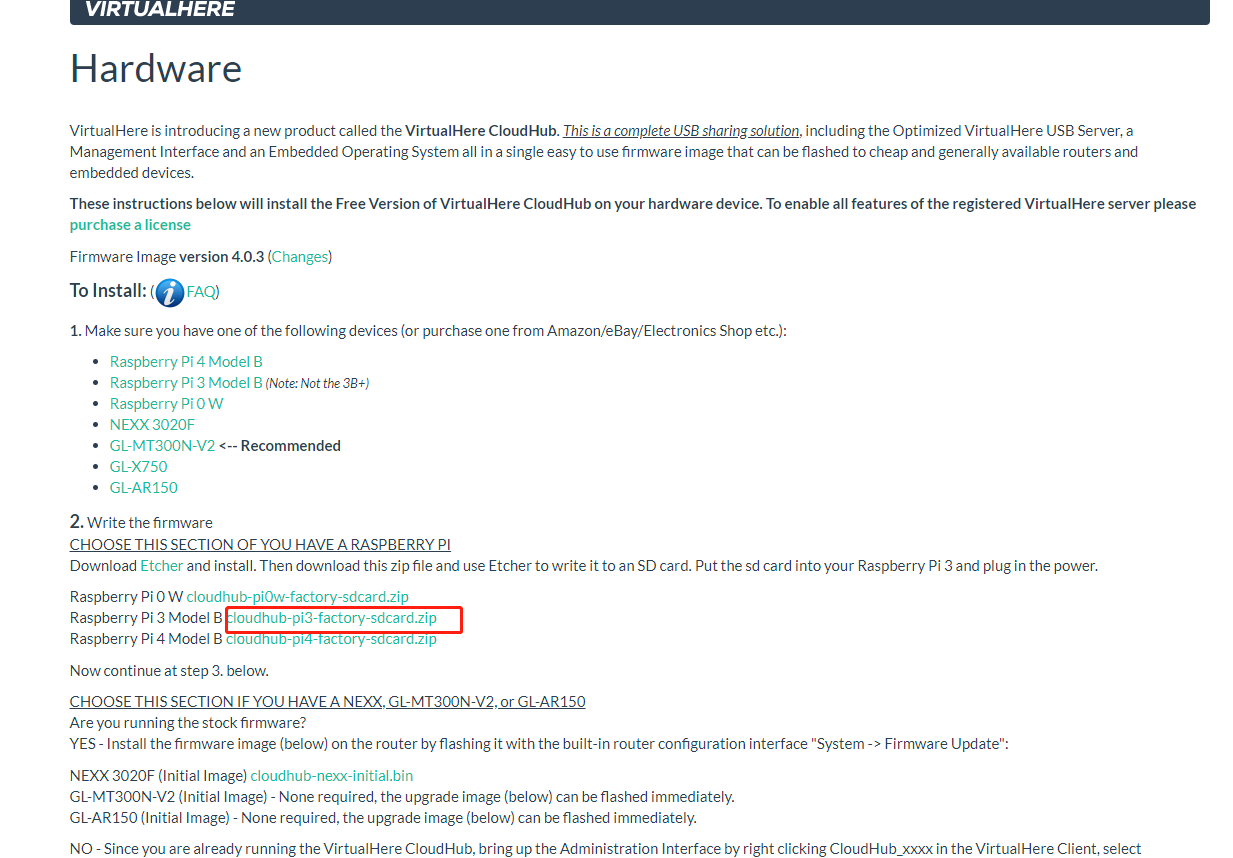Open the GL-MT300N-V2 device link
The width and height of the screenshot is (1233, 858).
tap(162, 446)
